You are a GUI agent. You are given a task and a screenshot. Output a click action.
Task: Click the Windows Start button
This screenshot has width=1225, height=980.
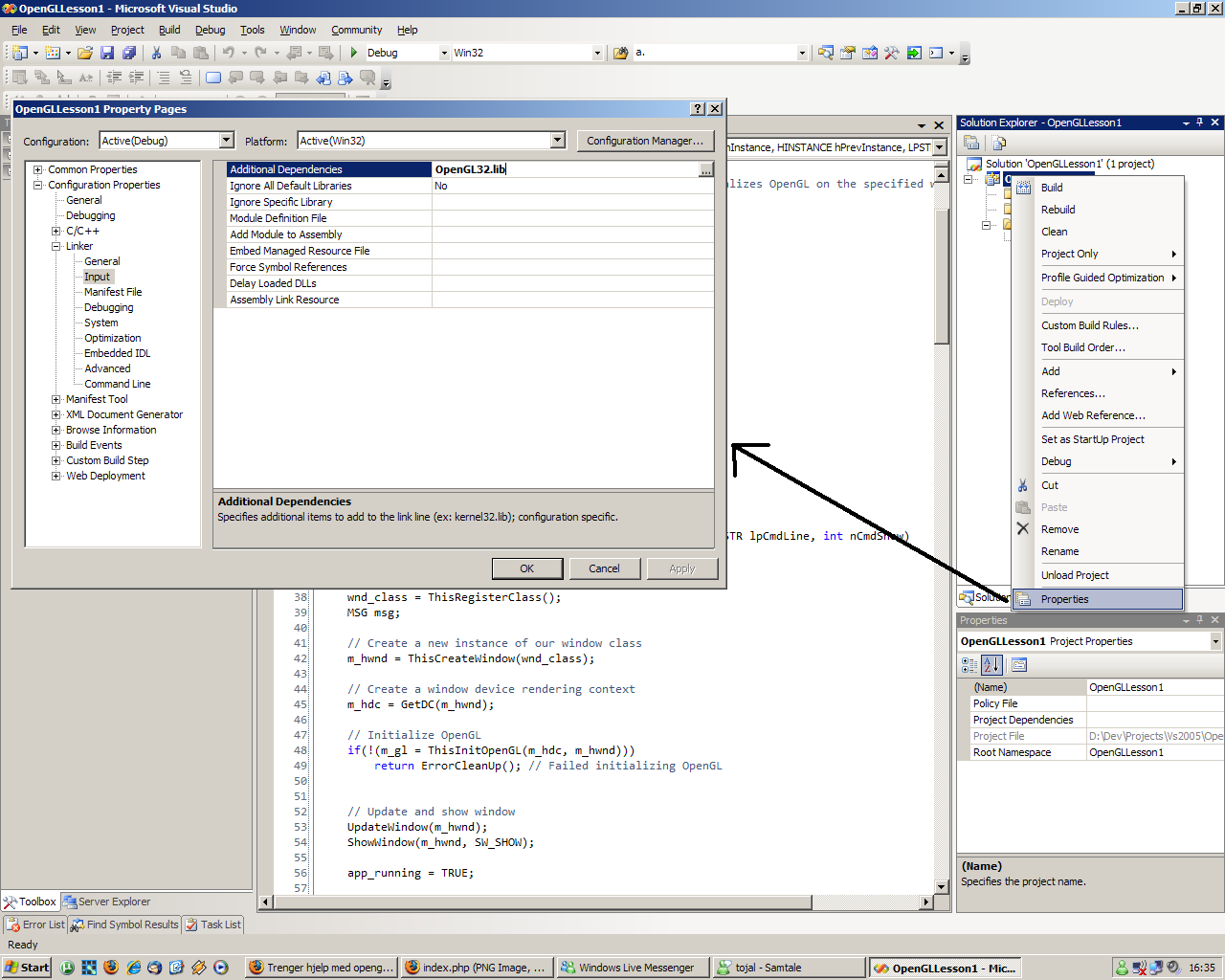[27, 968]
